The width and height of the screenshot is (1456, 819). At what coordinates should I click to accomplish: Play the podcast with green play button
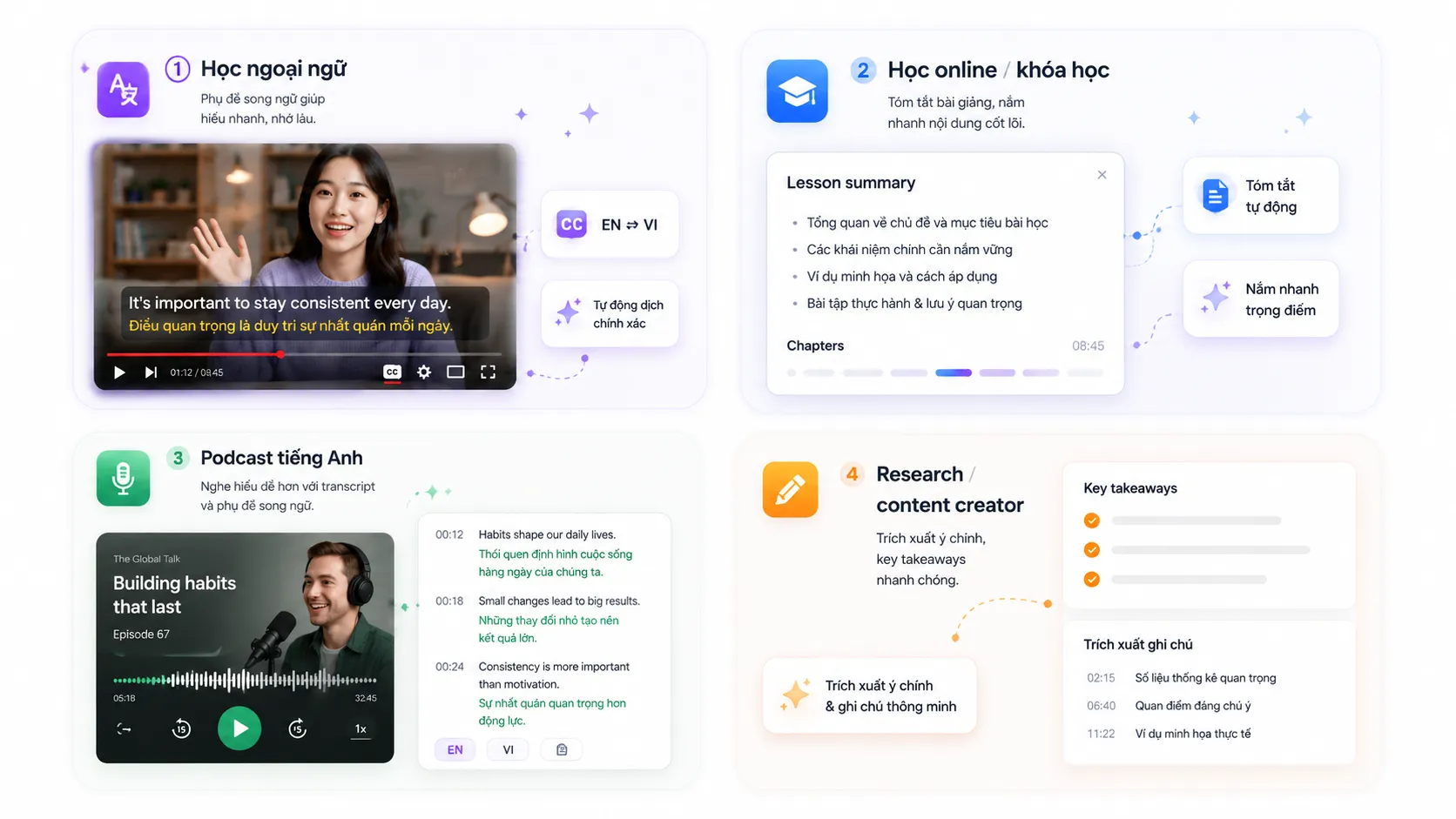click(x=239, y=728)
